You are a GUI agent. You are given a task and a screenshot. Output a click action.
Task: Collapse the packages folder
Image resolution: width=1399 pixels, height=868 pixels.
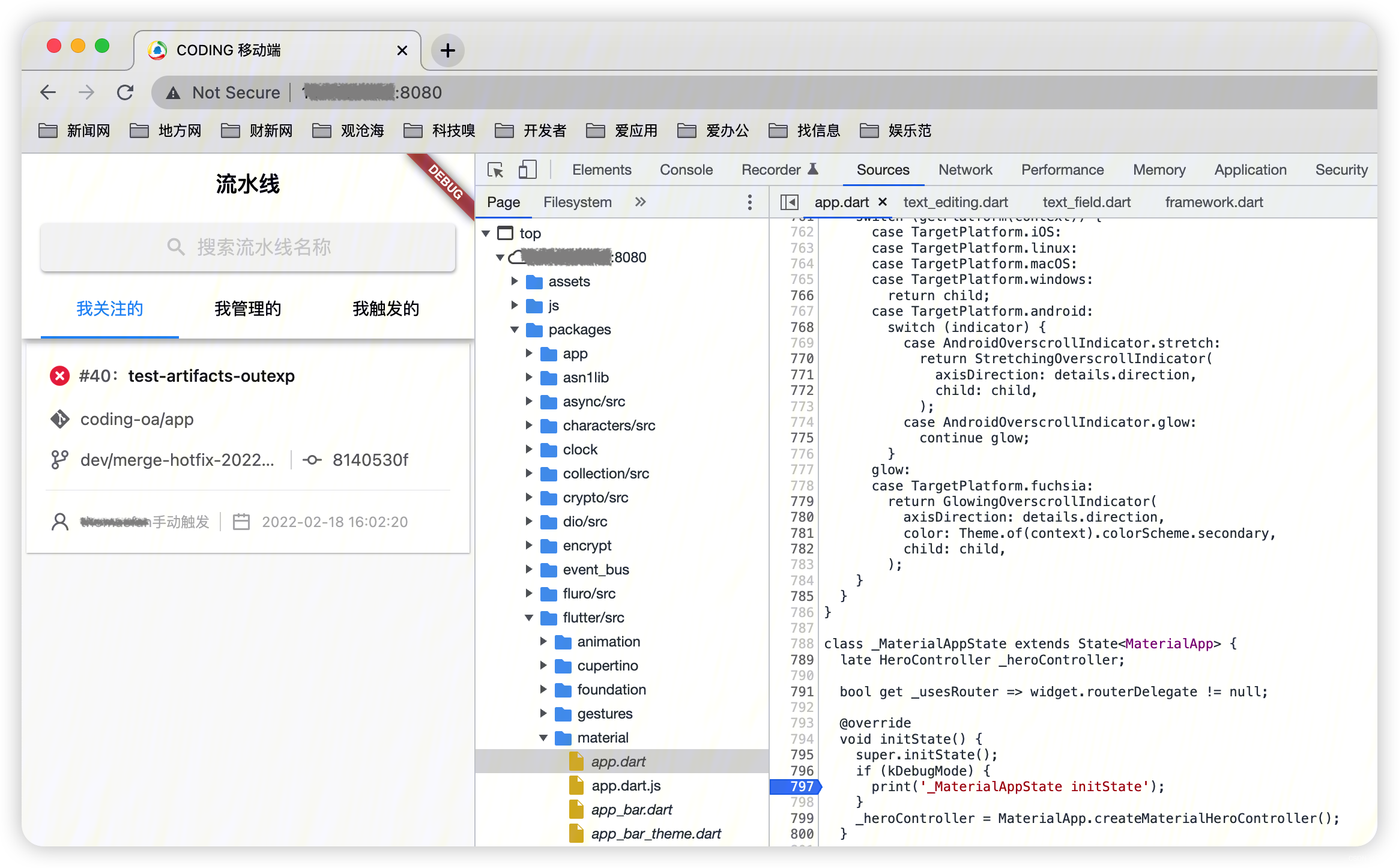tap(515, 329)
